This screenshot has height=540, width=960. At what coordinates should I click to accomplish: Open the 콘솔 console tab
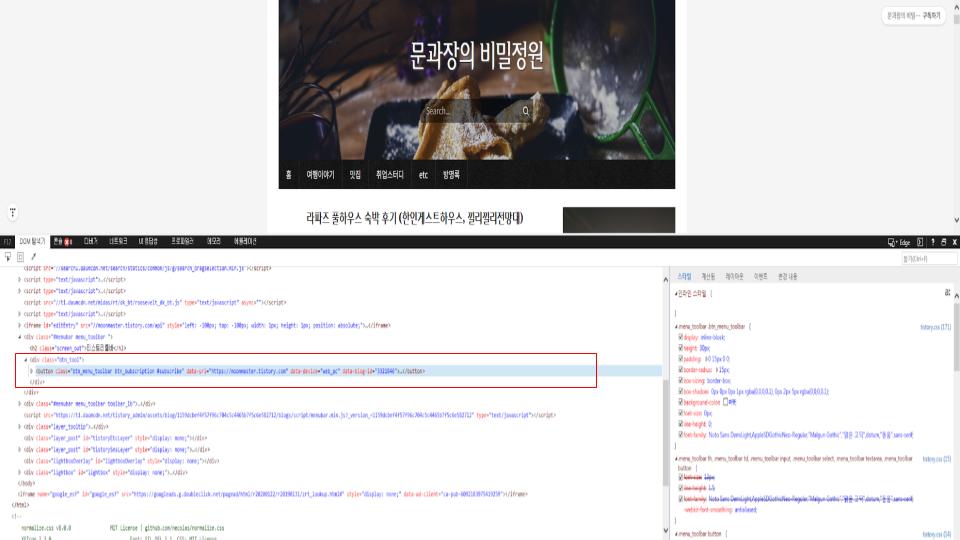[62, 241]
